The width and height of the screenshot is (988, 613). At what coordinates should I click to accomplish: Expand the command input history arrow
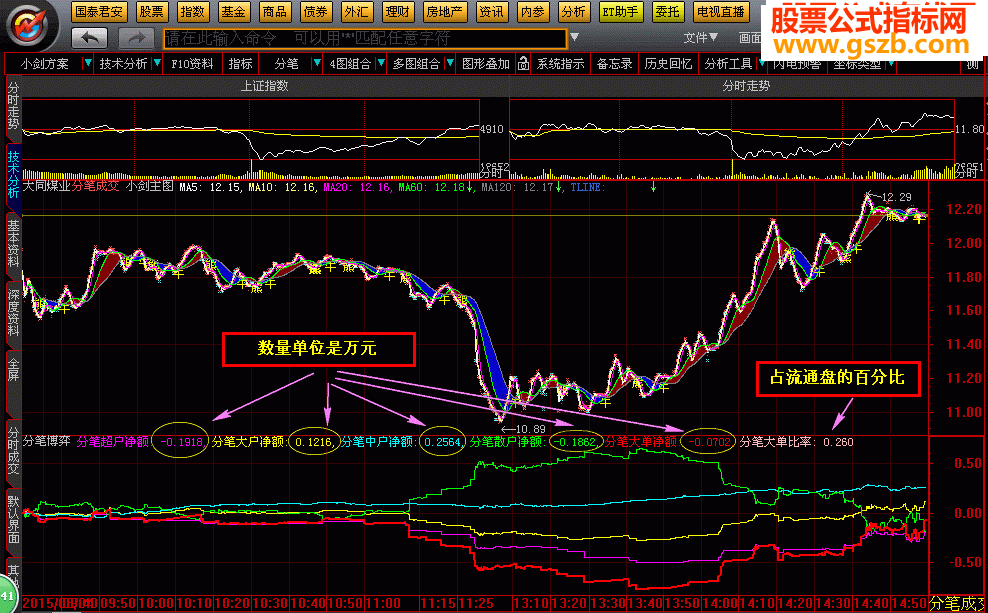point(574,38)
